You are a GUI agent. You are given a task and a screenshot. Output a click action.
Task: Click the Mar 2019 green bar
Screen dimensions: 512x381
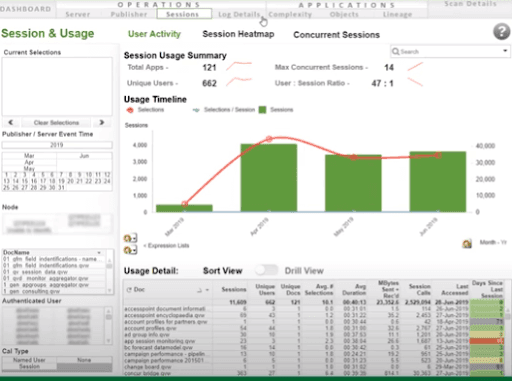click(x=184, y=208)
